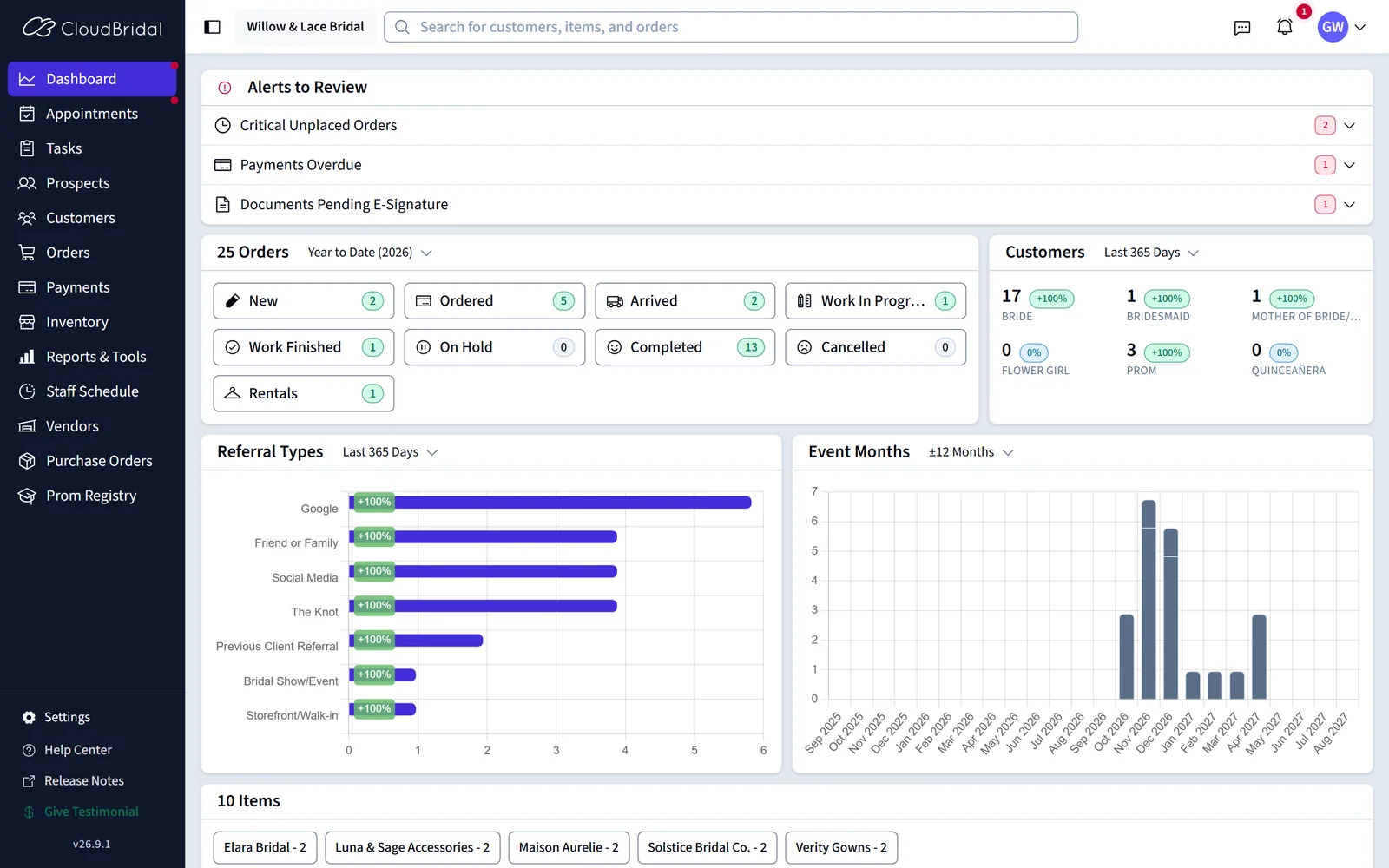This screenshot has width=1389, height=868.
Task: Click the Alerts to Review warning icon
Action: (x=225, y=88)
